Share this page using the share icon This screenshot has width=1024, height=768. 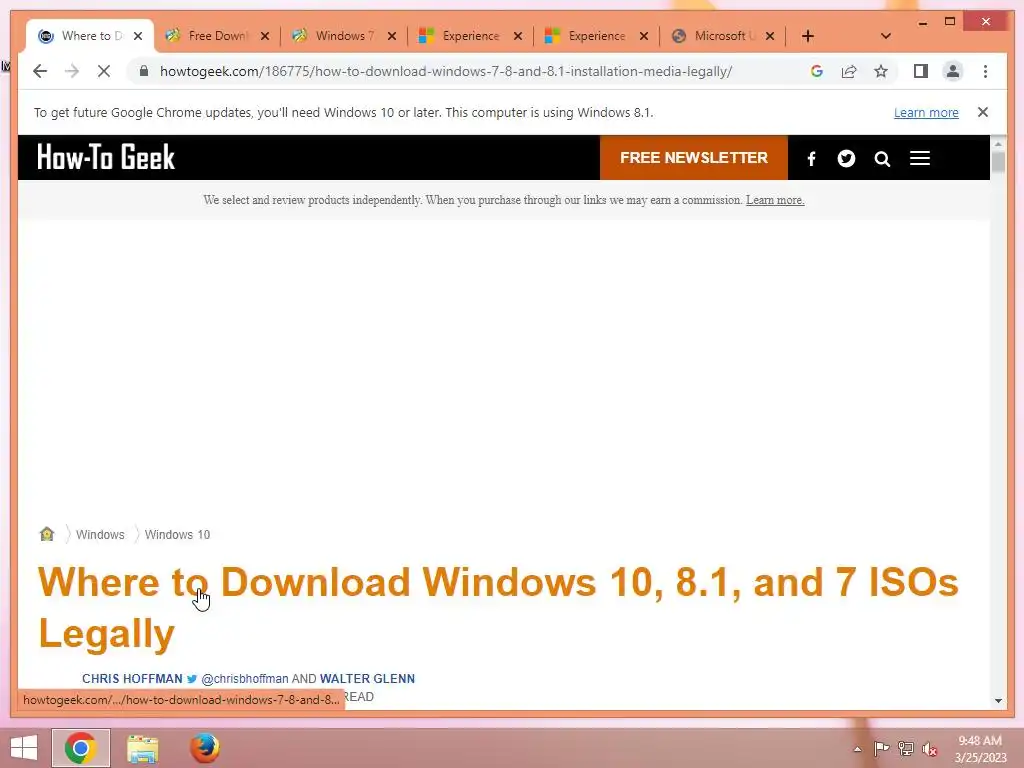(x=849, y=71)
